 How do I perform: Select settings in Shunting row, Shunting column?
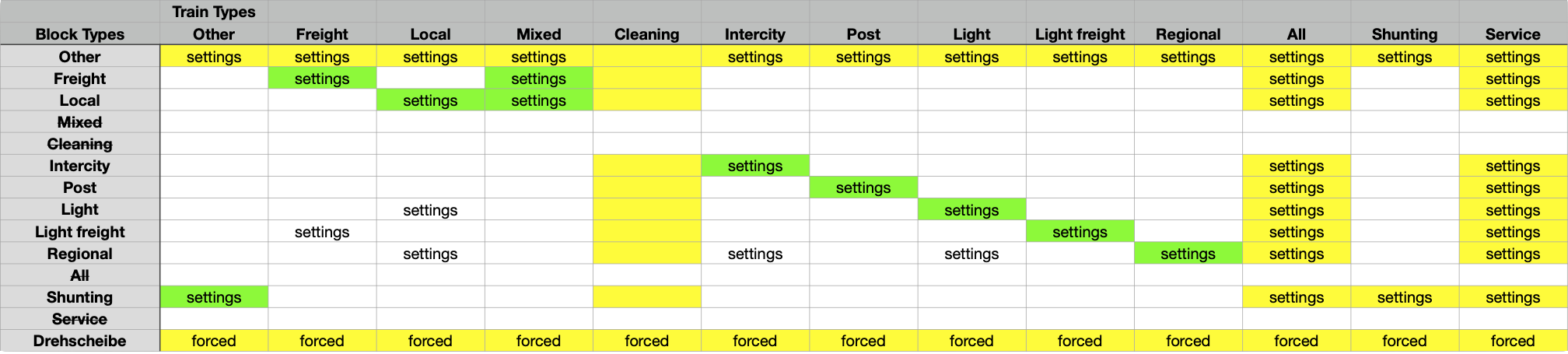1404,297
